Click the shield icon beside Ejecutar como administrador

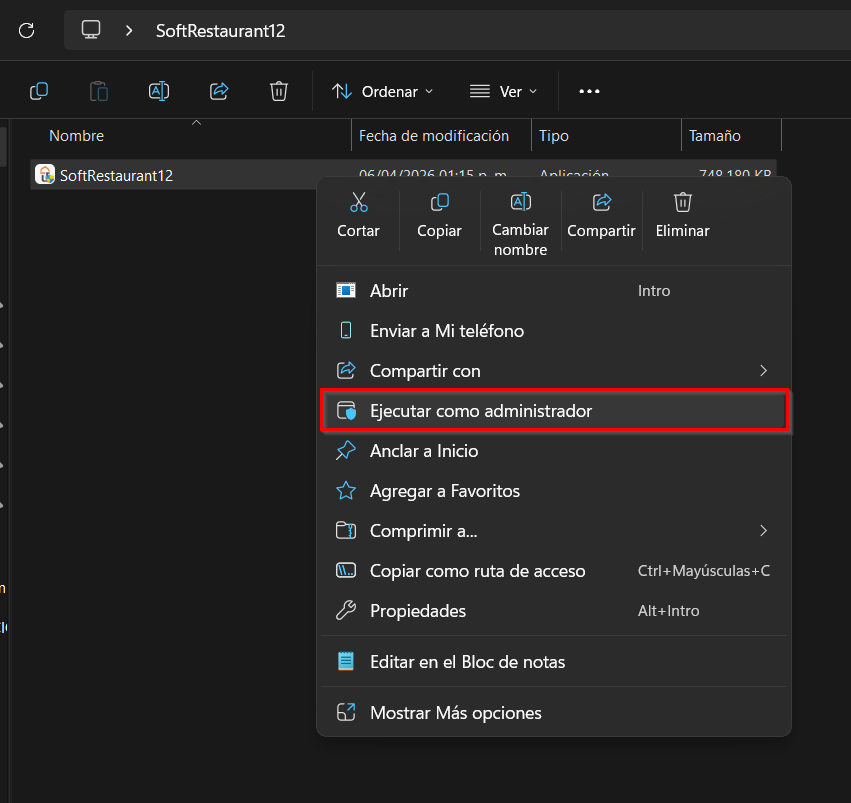coord(346,411)
